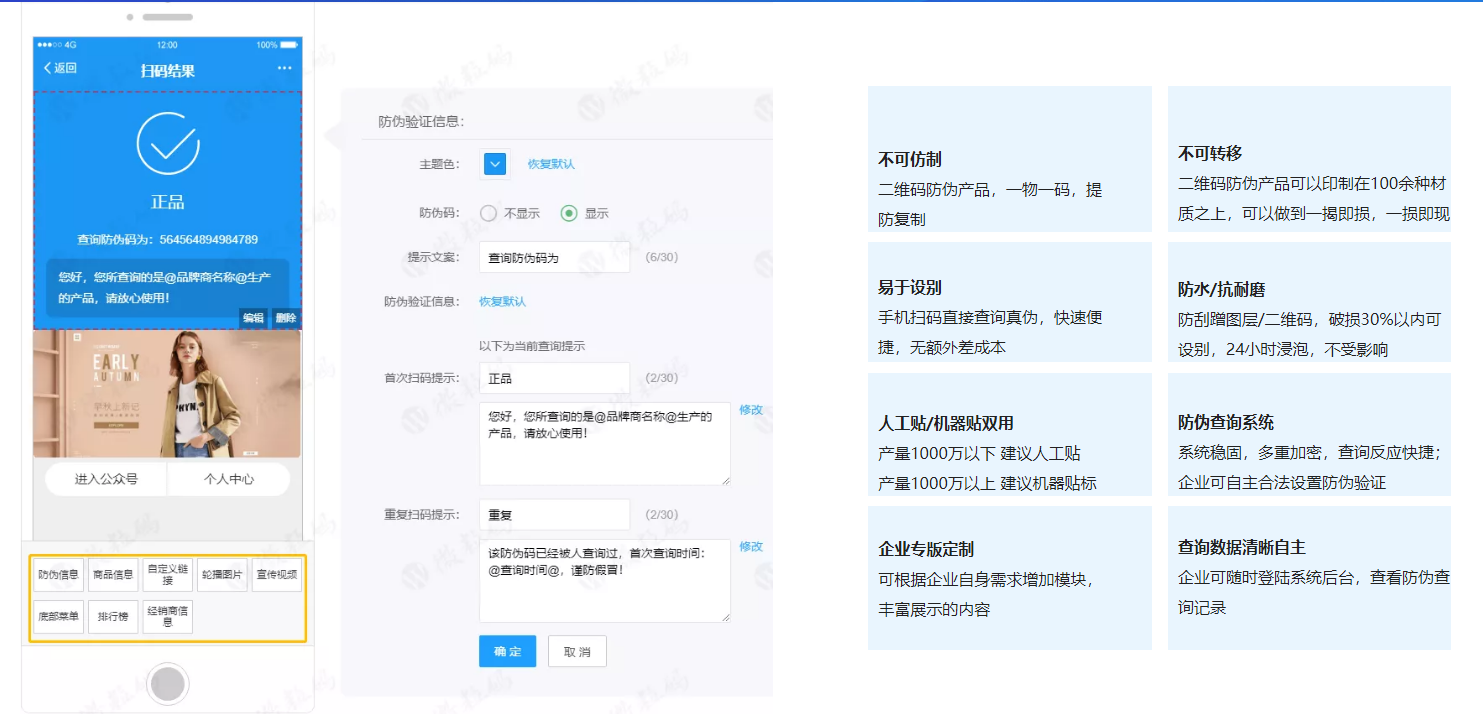This screenshot has height=714, width=1483.
Task: Click the 重复扫码提示 input containing 重复
Action: click(554, 515)
